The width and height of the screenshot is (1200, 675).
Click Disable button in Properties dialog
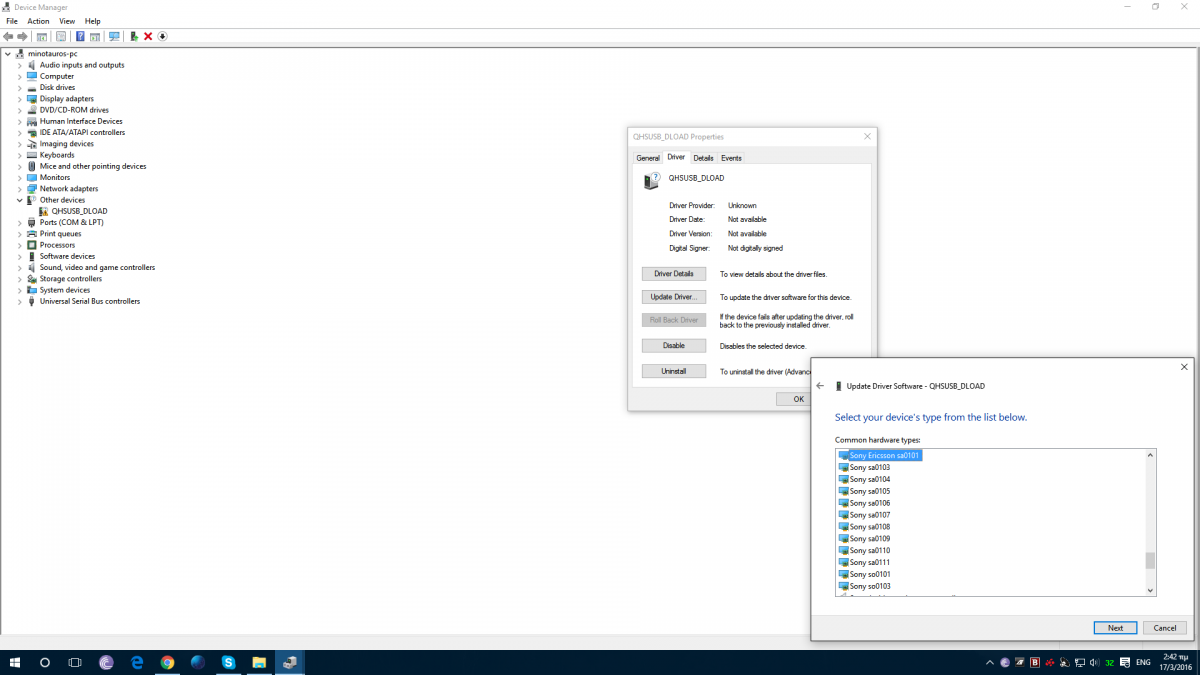[674, 345]
